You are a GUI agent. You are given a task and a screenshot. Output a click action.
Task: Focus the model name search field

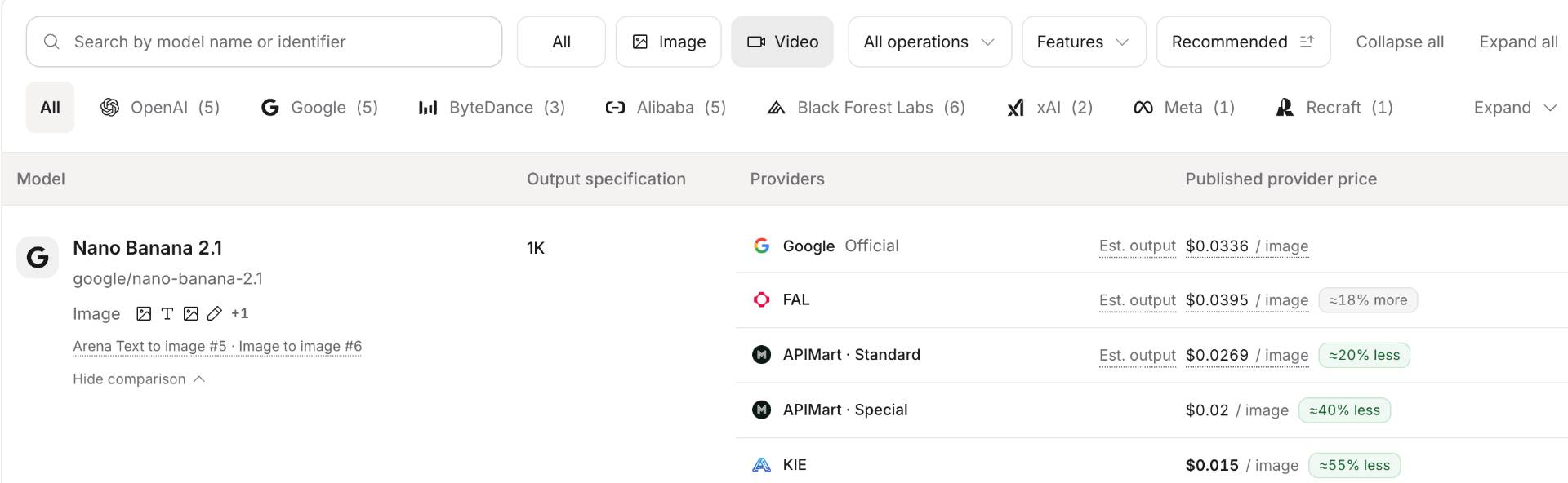(x=264, y=42)
